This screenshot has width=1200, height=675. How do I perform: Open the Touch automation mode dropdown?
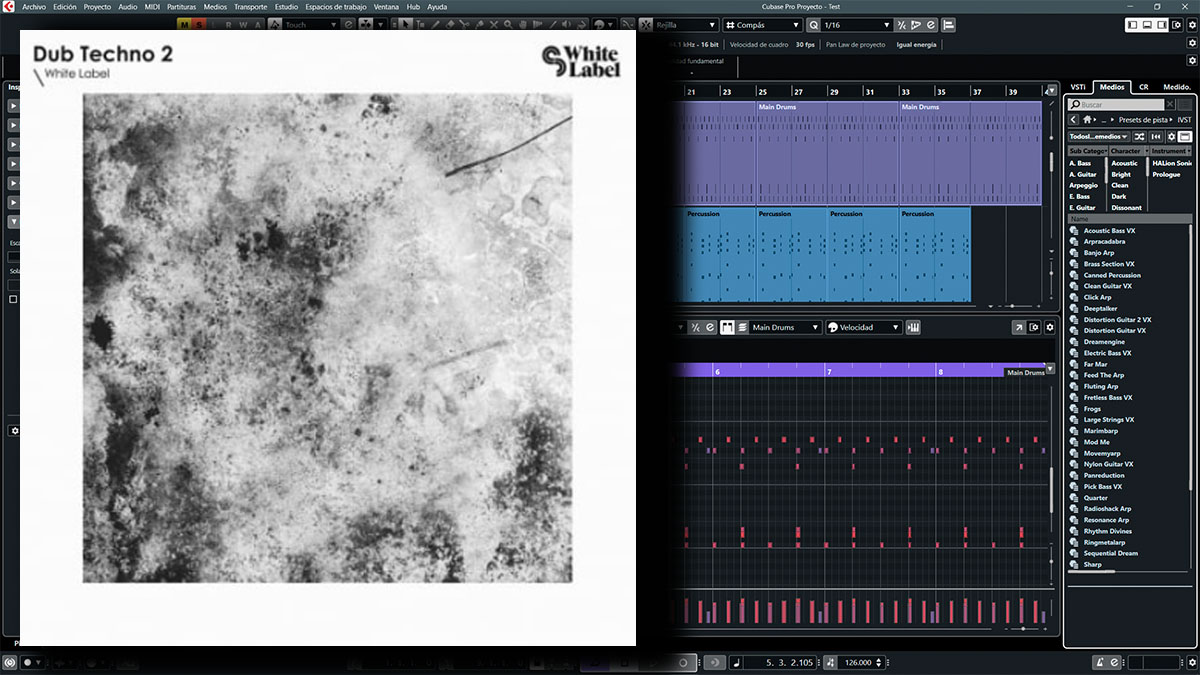[x=312, y=25]
